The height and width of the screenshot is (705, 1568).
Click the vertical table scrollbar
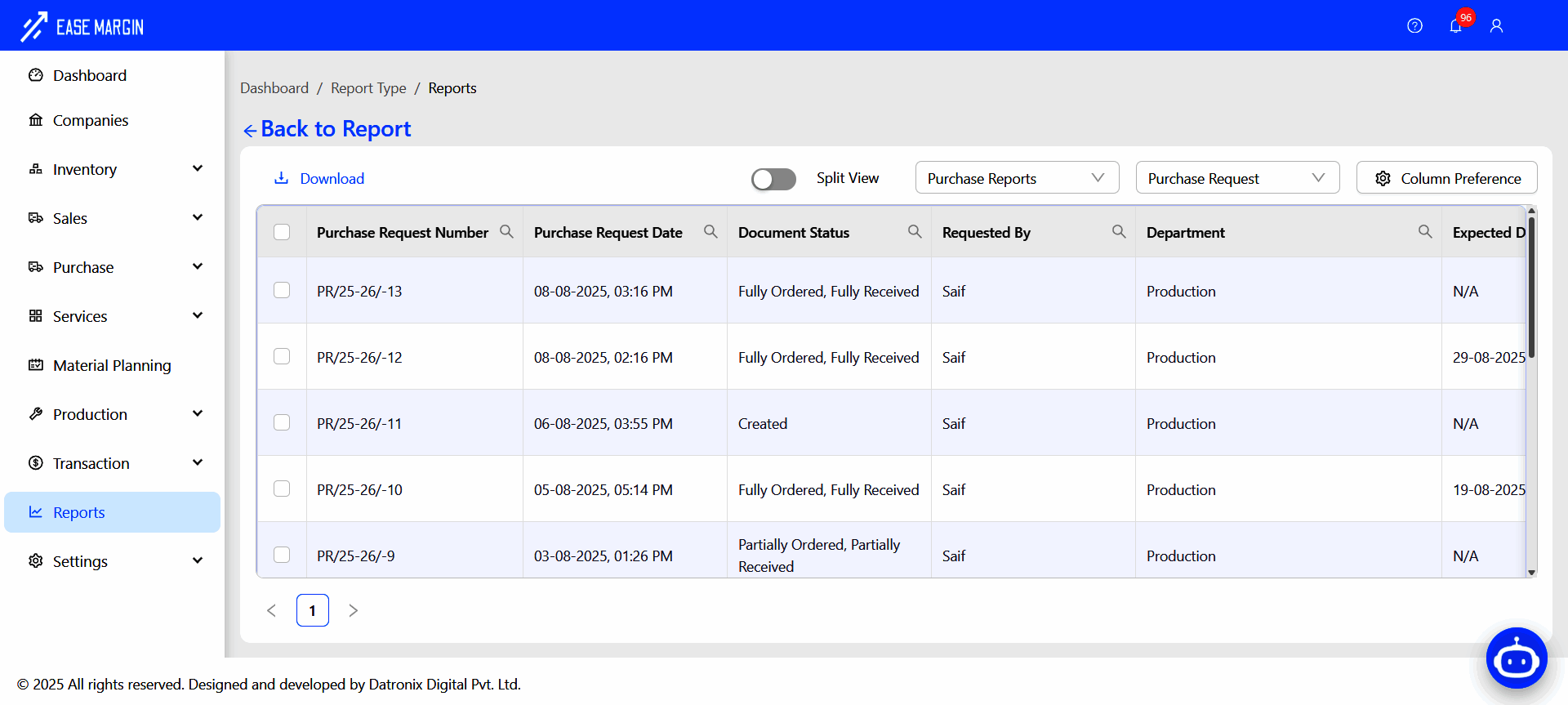pyautogui.click(x=1531, y=286)
